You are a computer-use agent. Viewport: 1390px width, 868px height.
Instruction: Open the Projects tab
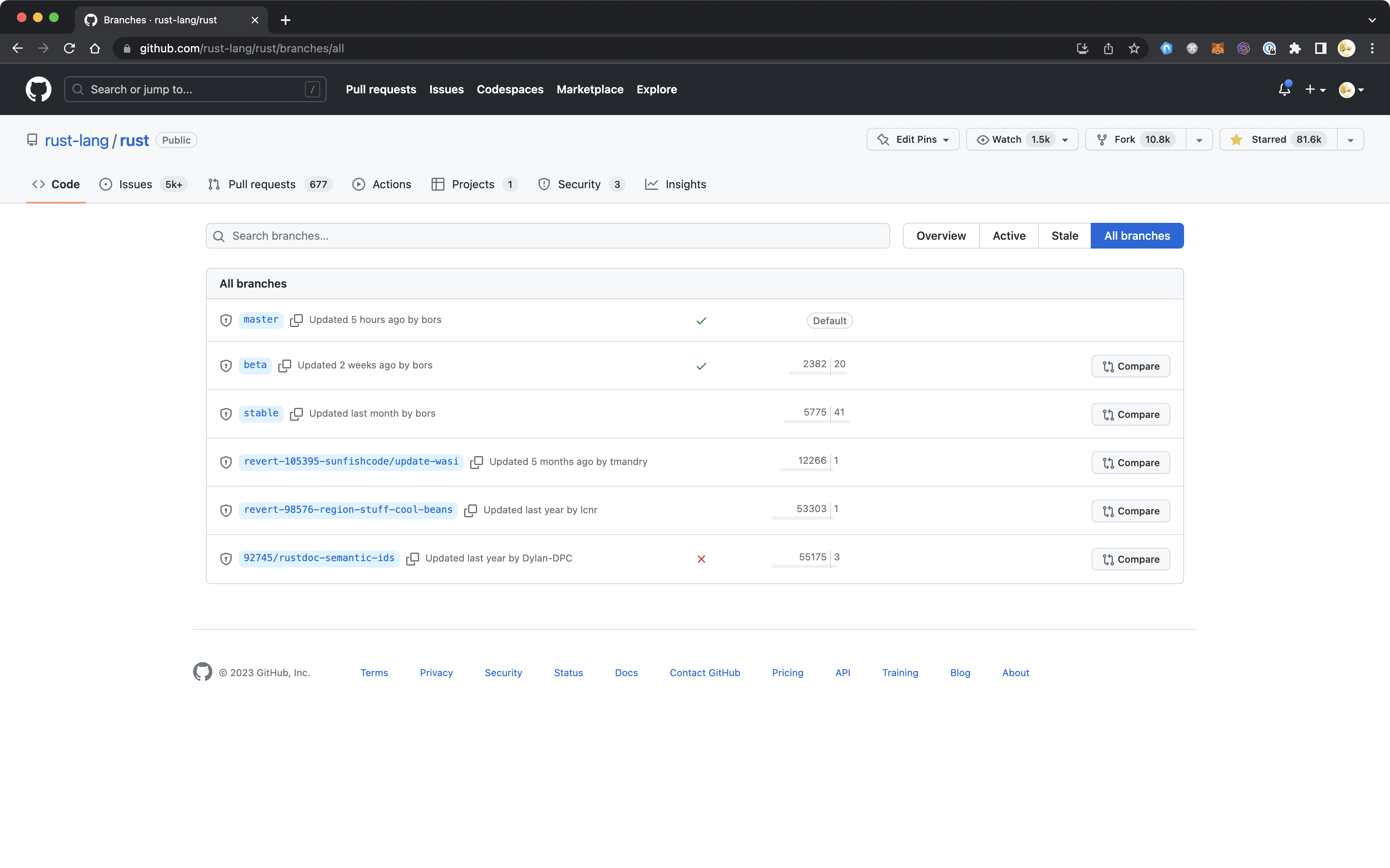tap(474, 184)
